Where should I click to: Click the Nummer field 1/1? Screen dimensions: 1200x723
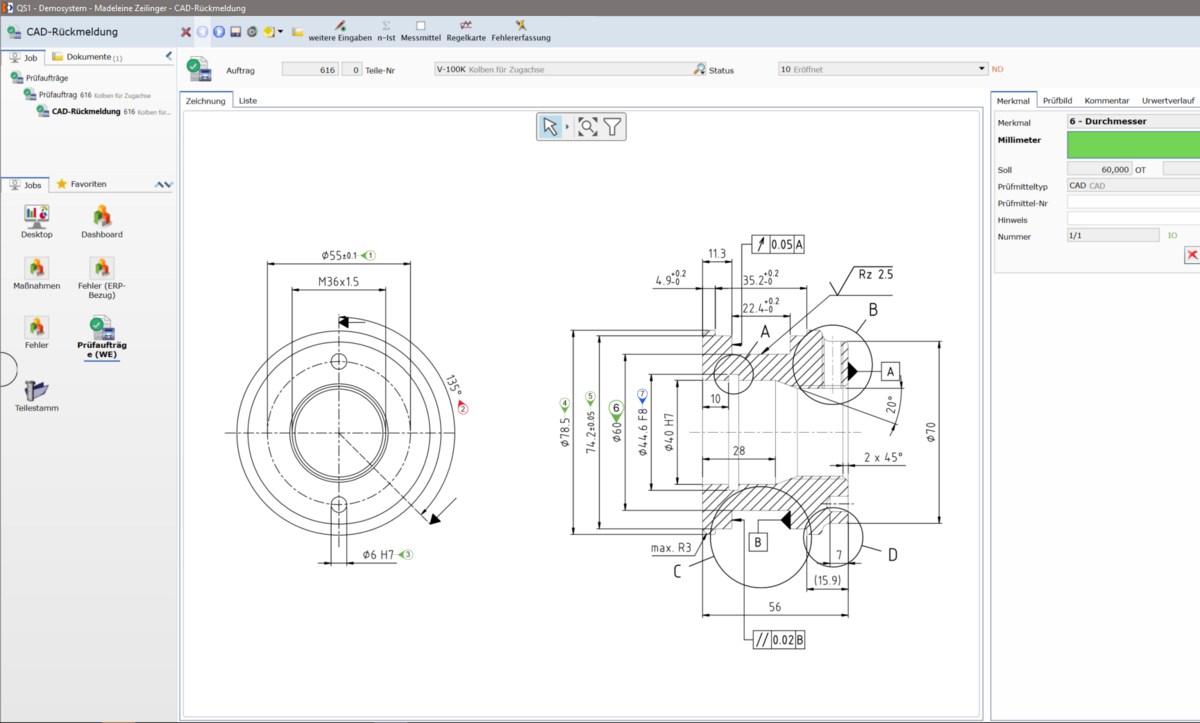[1112, 236]
